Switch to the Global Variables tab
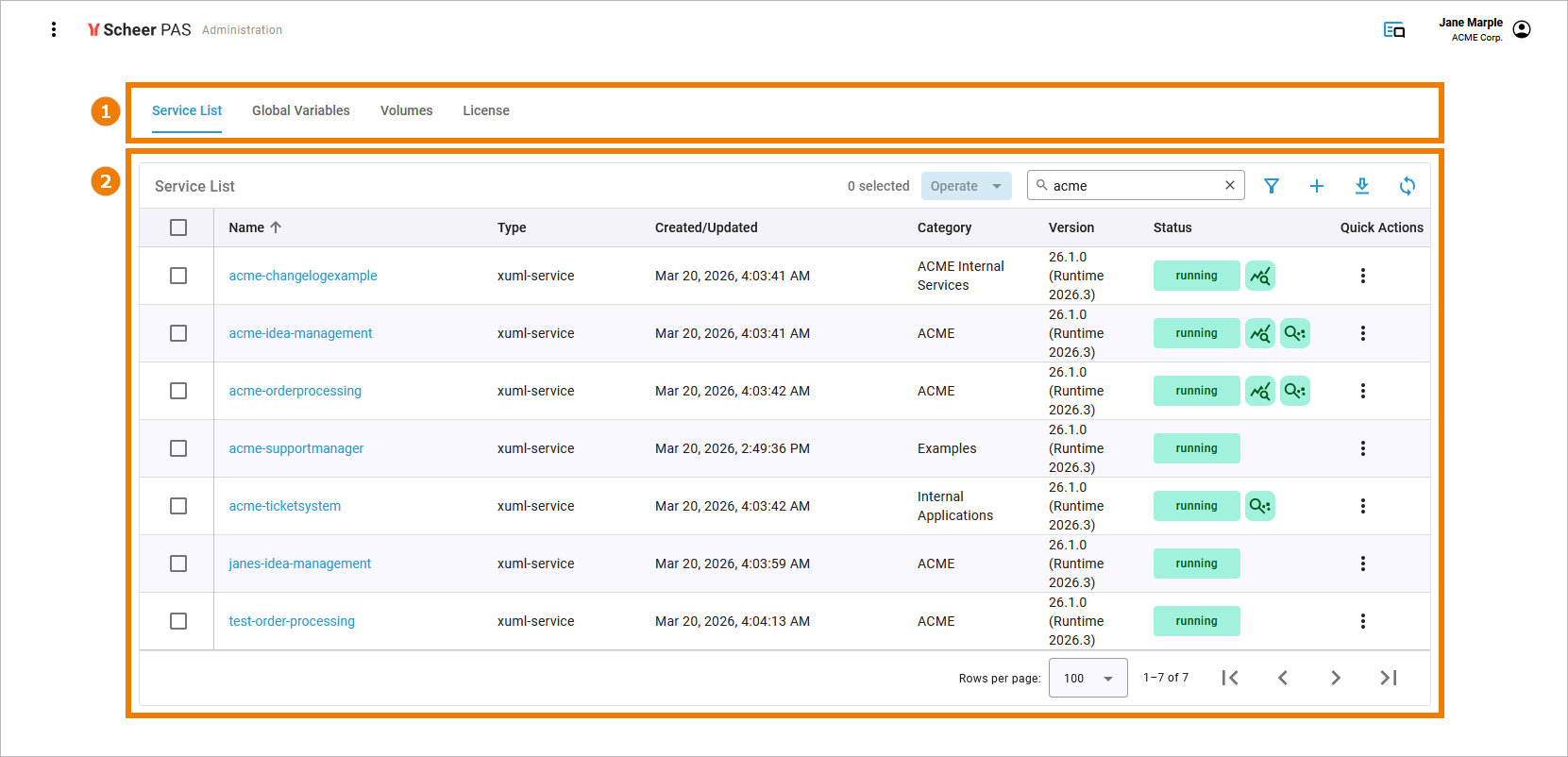 click(x=300, y=110)
